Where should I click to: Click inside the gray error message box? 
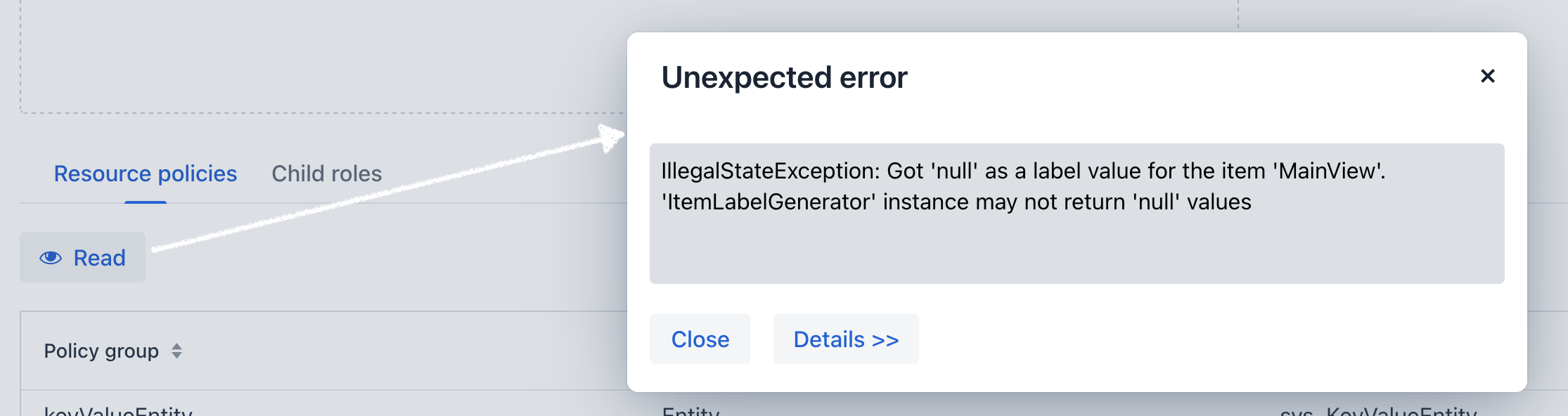(x=1077, y=214)
